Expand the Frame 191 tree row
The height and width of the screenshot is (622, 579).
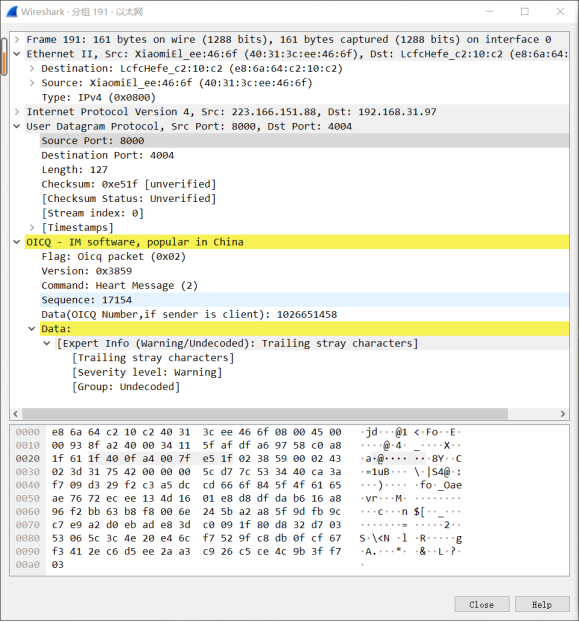tap(17, 40)
